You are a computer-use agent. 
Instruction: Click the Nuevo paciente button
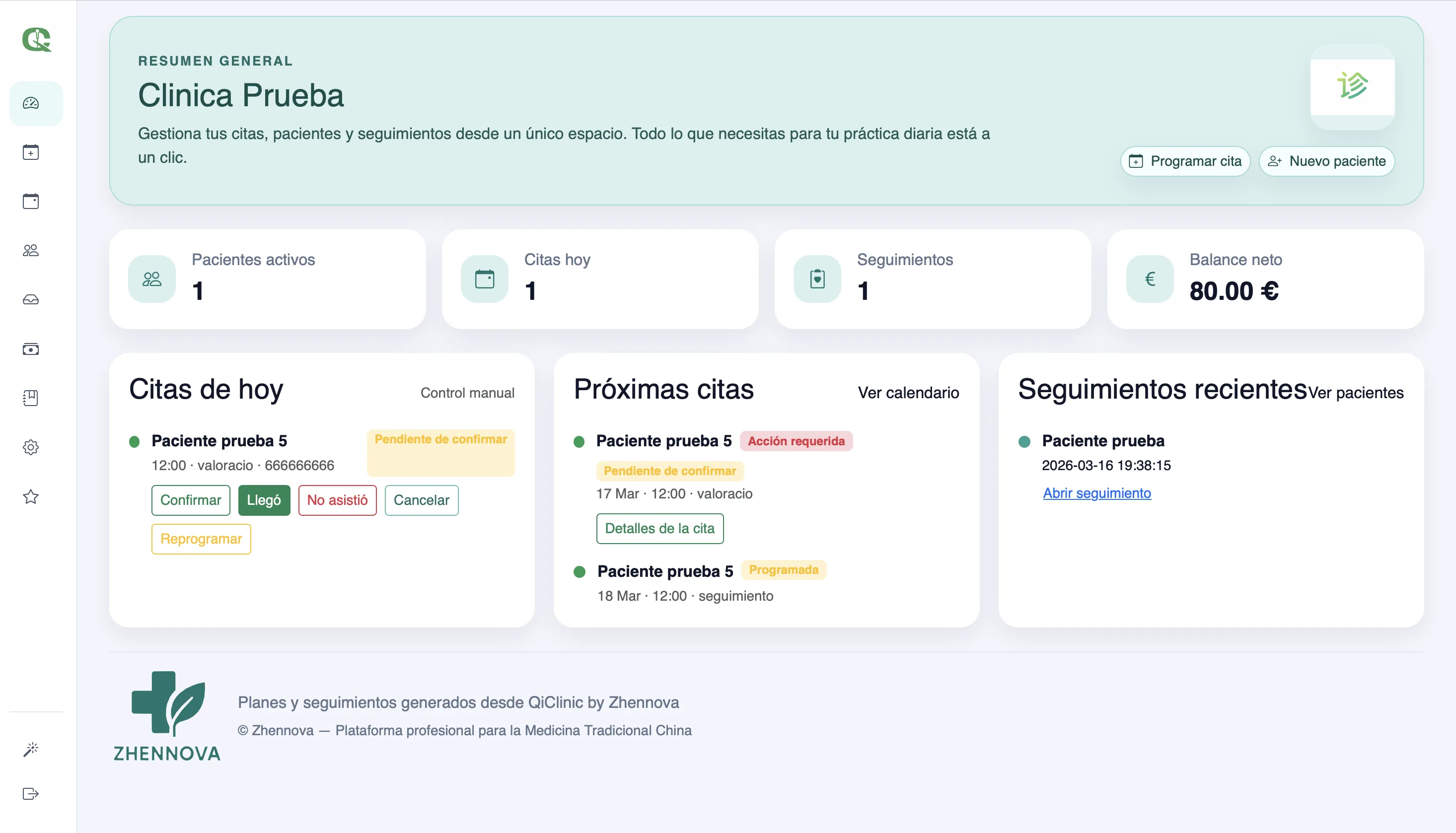(x=1327, y=161)
